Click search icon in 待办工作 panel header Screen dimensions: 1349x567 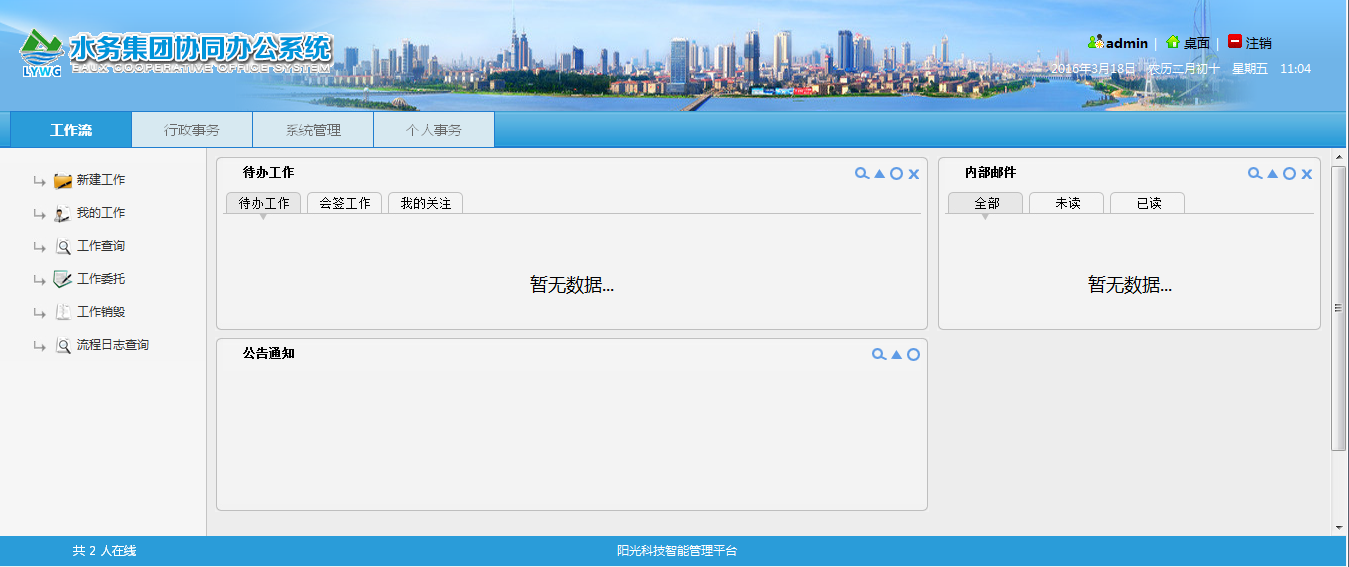tap(861, 174)
